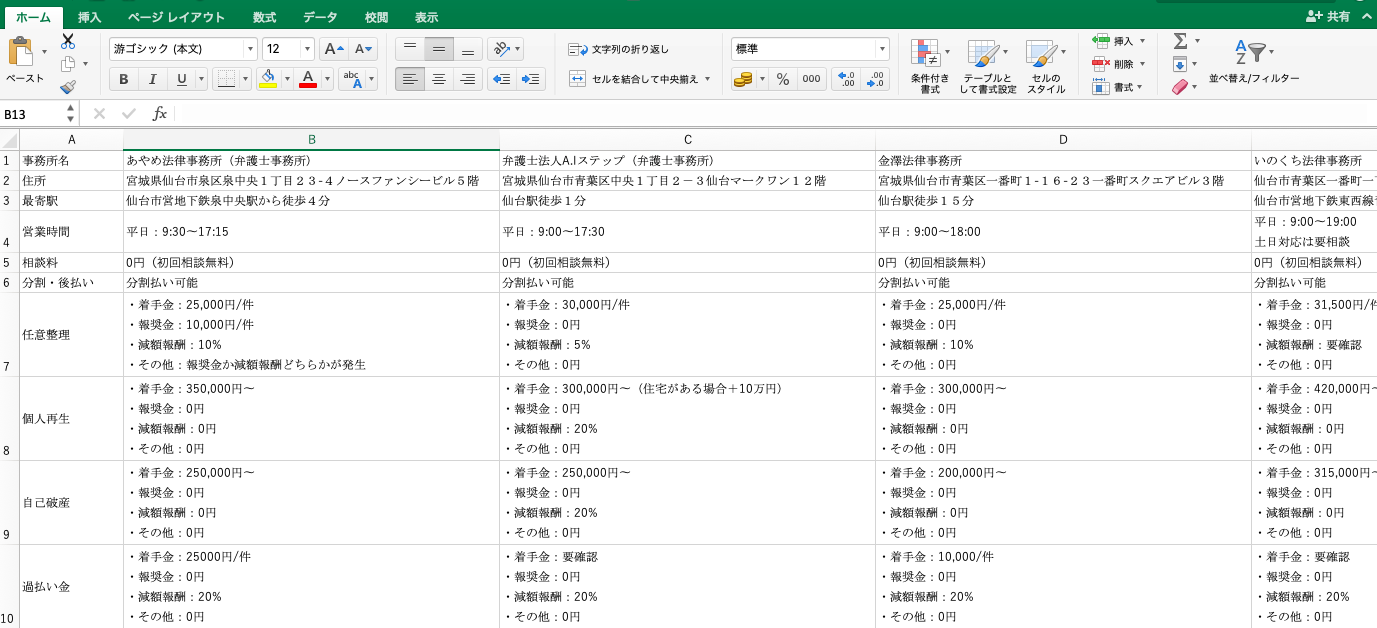This screenshot has width=1377, height=628.
Task: Activate the format painter brush
Action: tap(68, 87)
